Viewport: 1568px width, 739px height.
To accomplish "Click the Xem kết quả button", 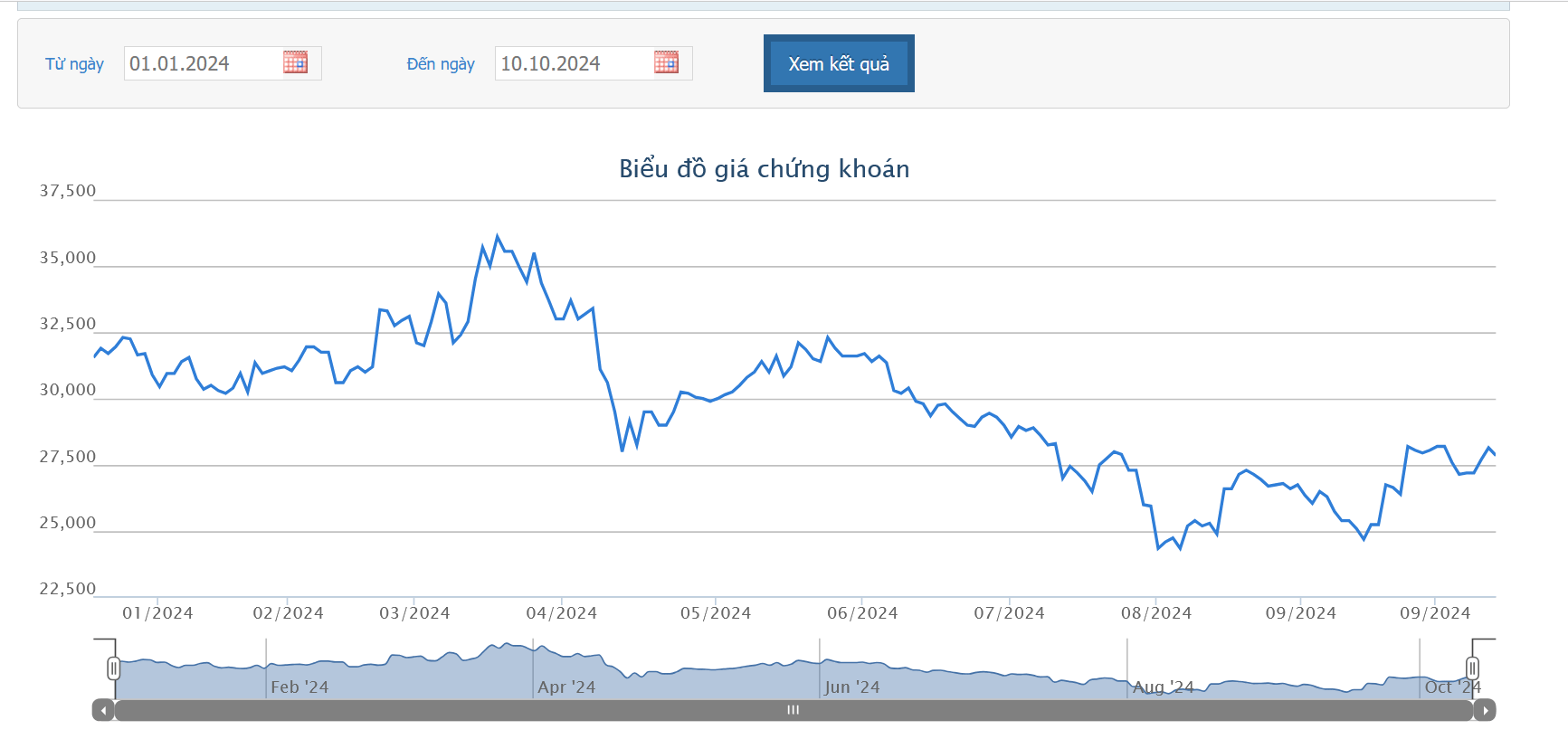I will (839, 63).
